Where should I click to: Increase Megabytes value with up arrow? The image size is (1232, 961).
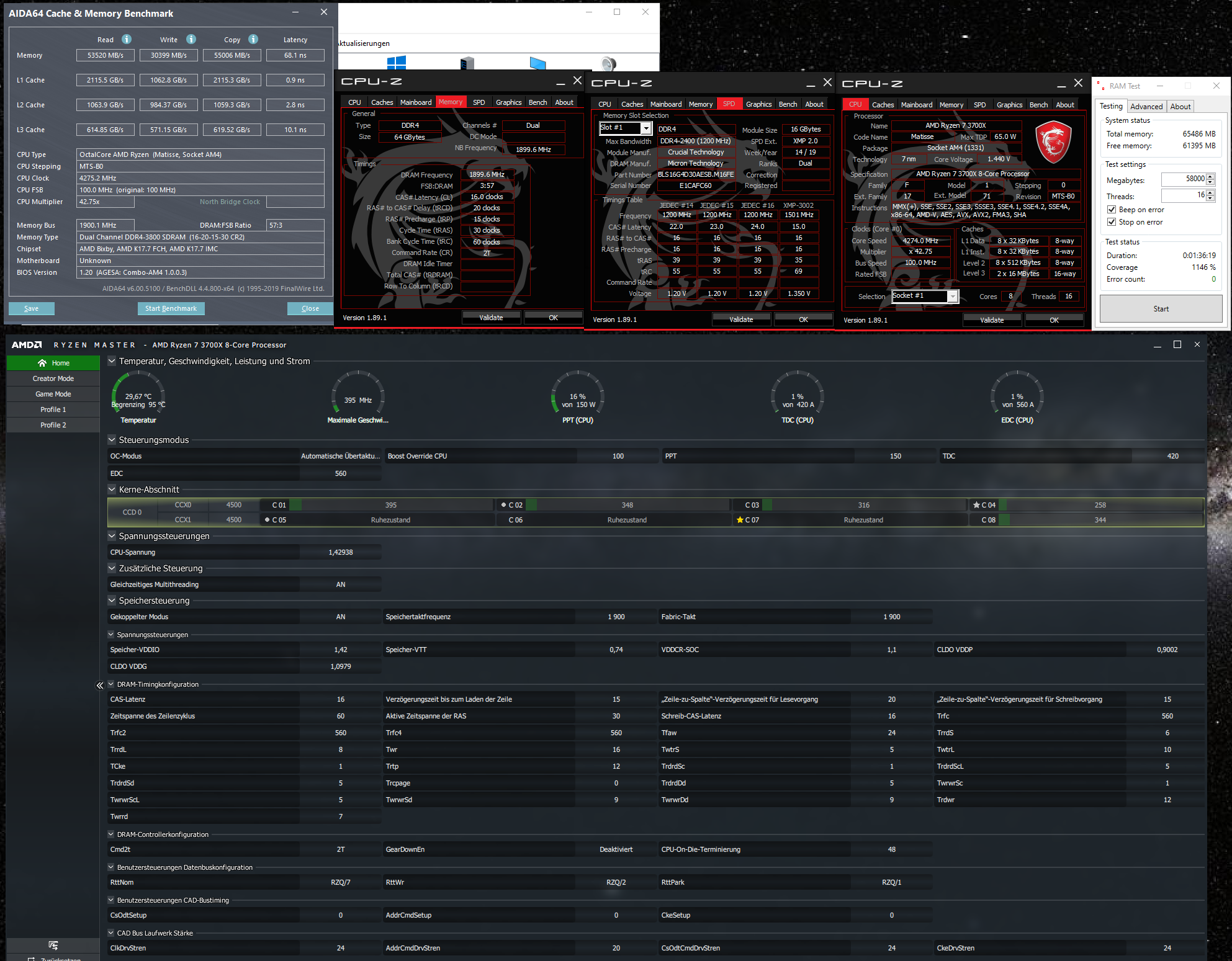coord(1210,176)
